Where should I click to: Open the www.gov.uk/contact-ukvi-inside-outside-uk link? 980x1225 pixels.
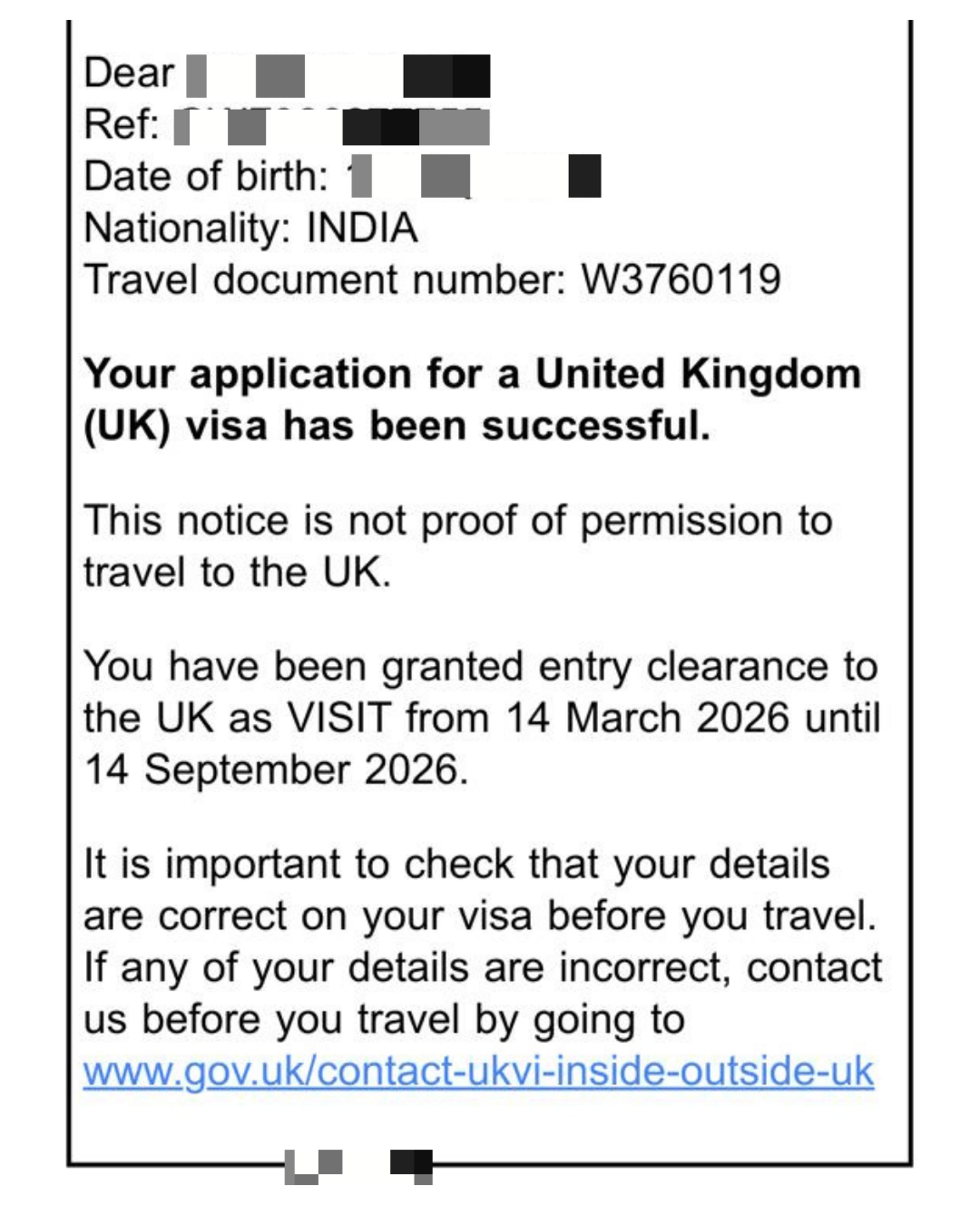click(478, 1072)
